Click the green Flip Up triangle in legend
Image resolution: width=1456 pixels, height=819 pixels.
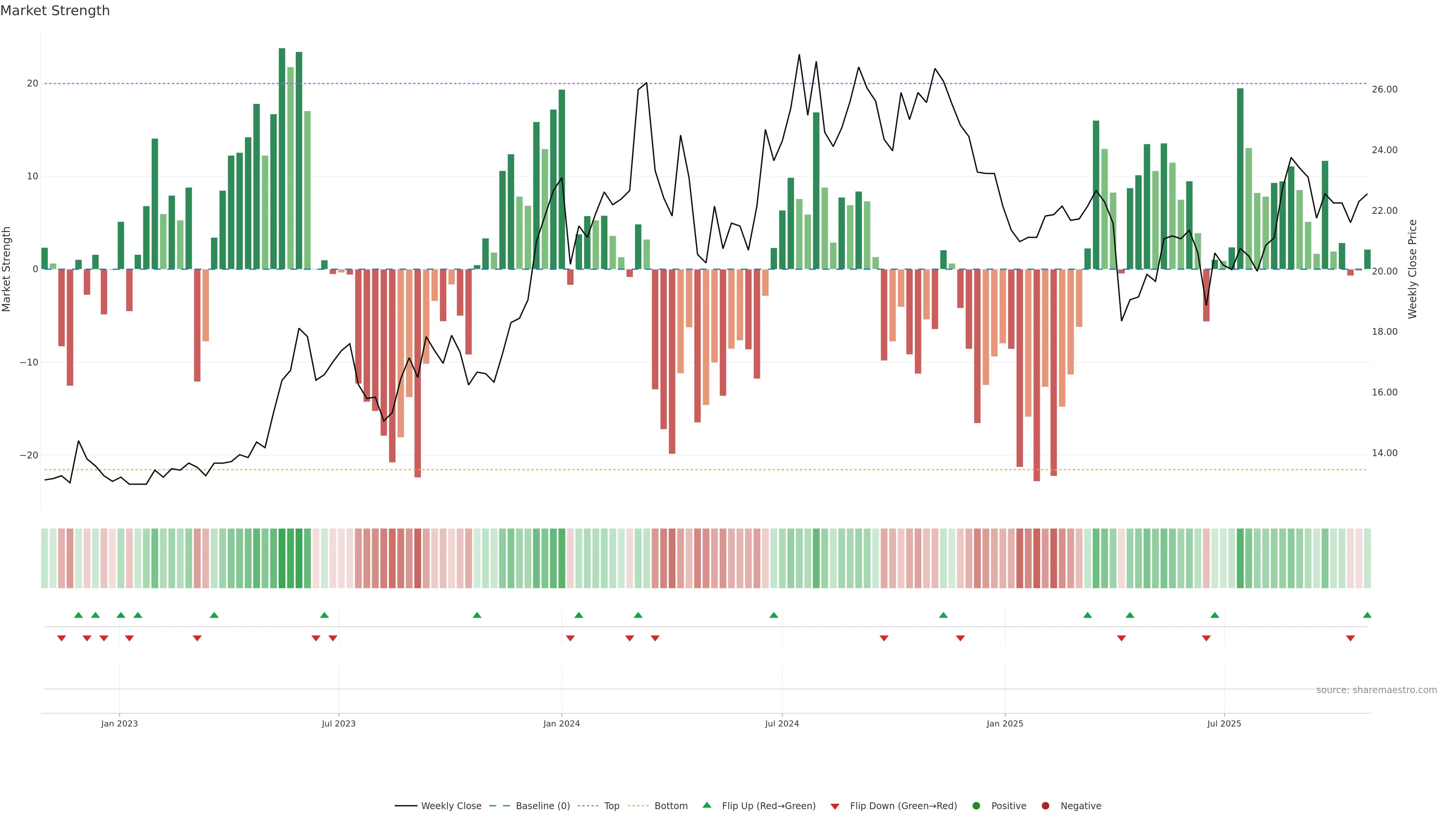pyautogui.click(x=706, y=805)
